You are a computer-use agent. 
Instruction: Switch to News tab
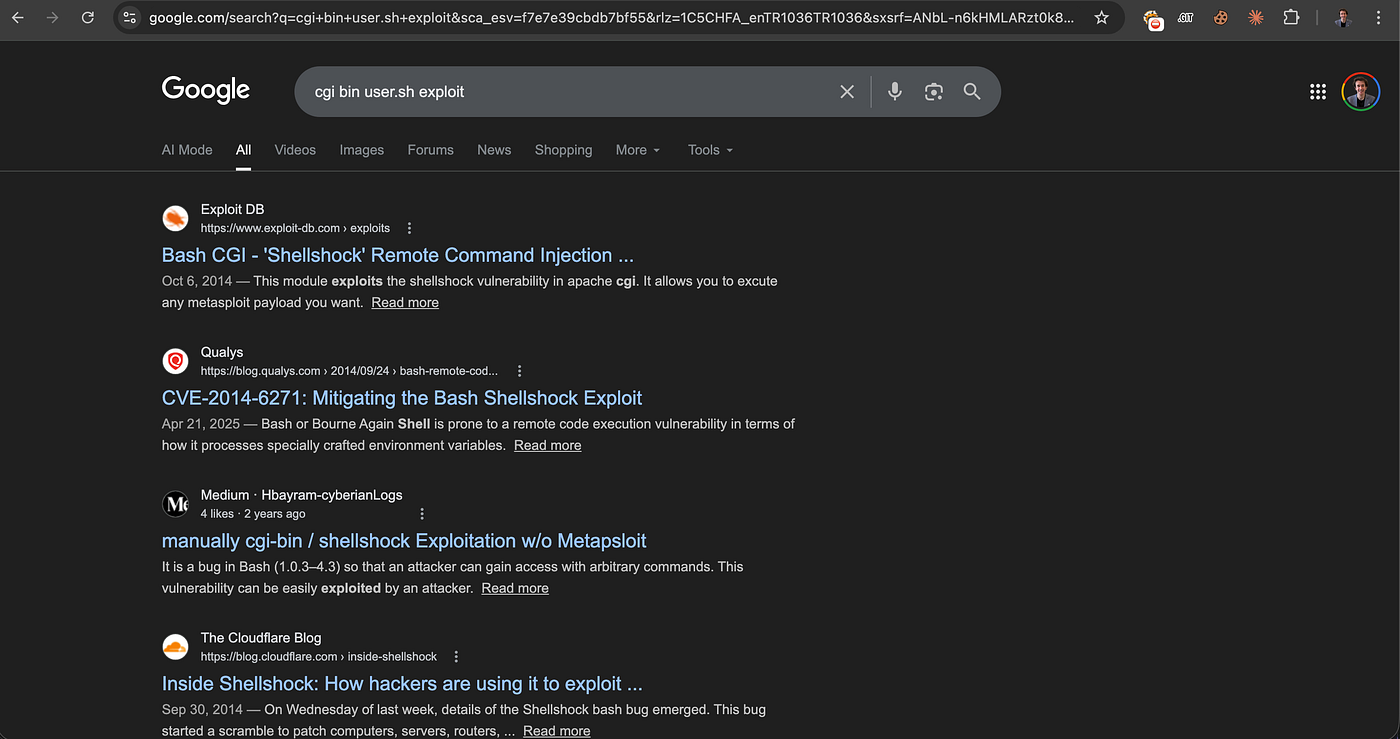click(494, 150)
